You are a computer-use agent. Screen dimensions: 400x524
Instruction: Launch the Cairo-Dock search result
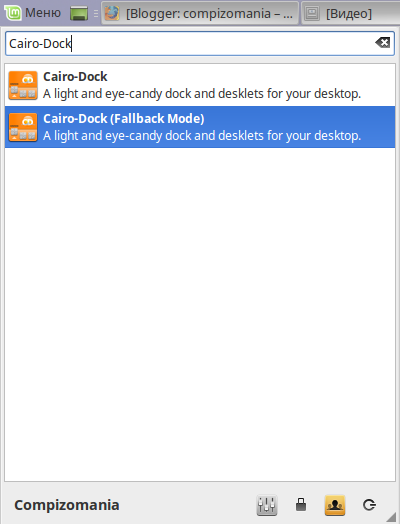pyautogui.click(x=200, y=85)
